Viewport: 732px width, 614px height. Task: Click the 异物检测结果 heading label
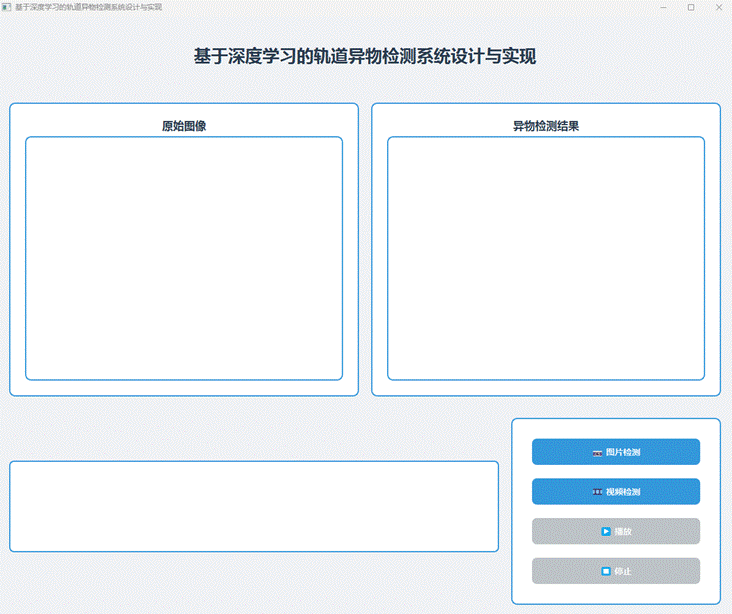tap(546, 126)
